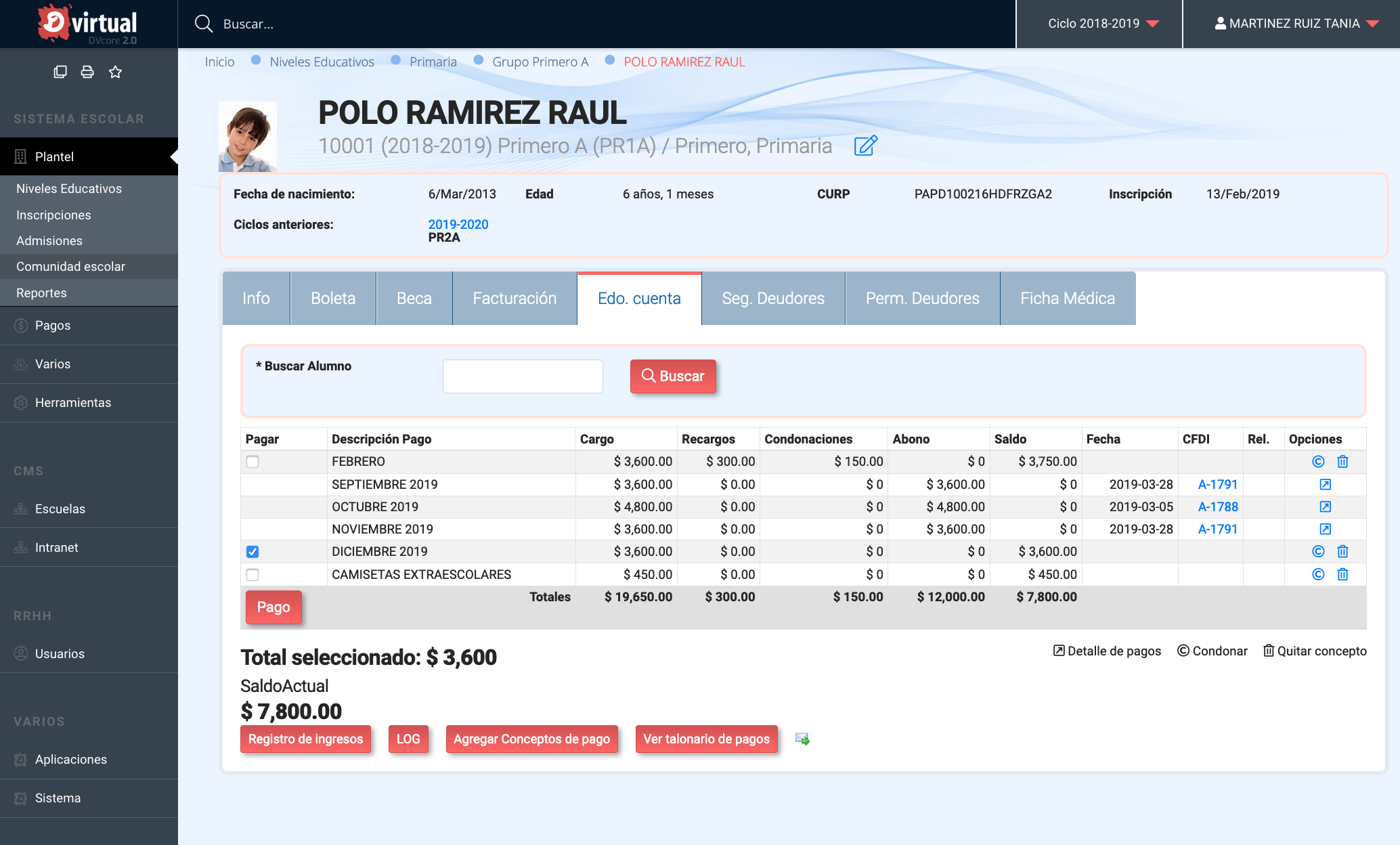Image resolution: width=1400 pixels, height=845 pixels.
Task: Open the A-1788 CFDI link
Action: pyautogui.click(x=1217, y=507)
